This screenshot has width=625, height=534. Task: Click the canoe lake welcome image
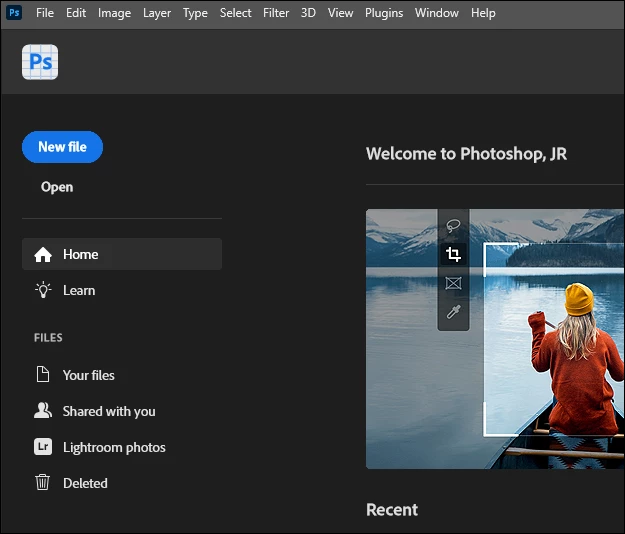[x=495, y=339]
